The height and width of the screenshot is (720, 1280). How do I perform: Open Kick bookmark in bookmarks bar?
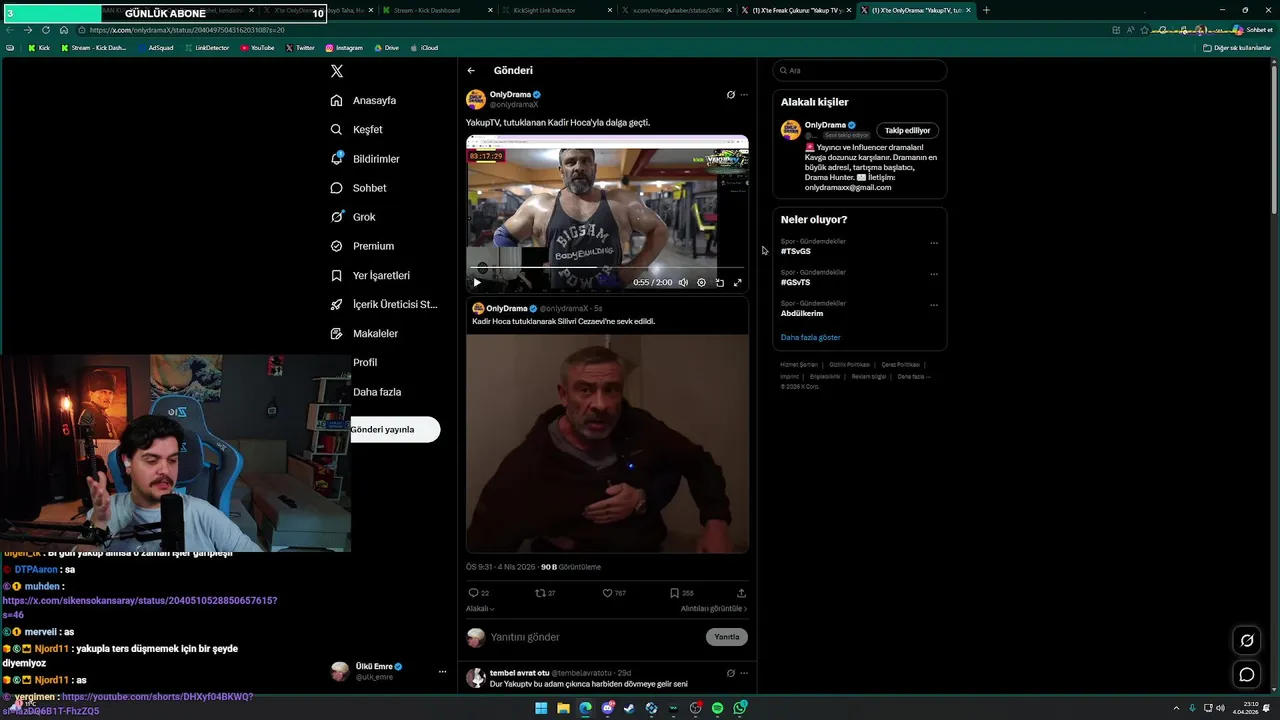point(39,48)
